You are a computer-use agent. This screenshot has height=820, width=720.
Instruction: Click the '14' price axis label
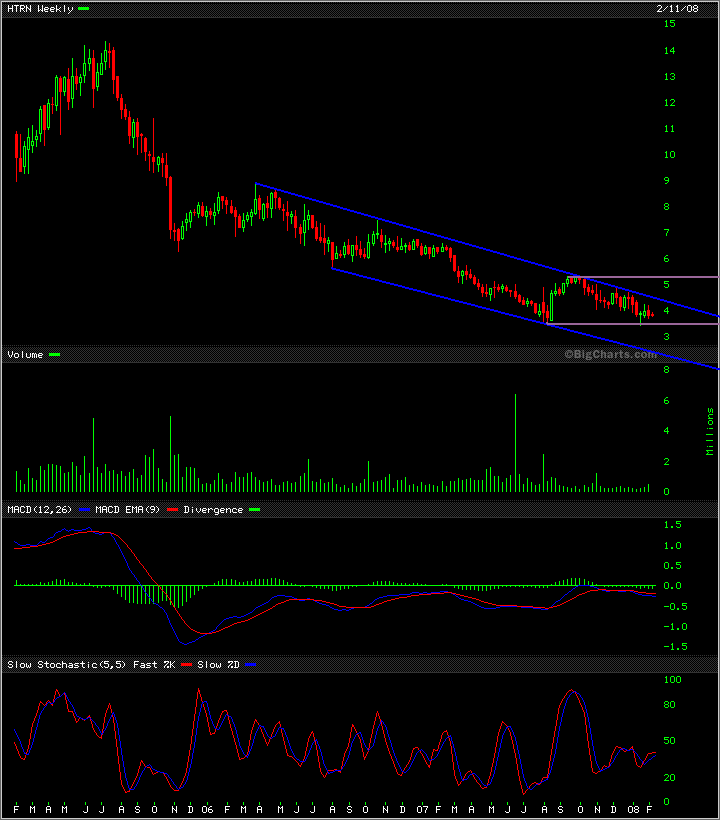coord(669,51)
